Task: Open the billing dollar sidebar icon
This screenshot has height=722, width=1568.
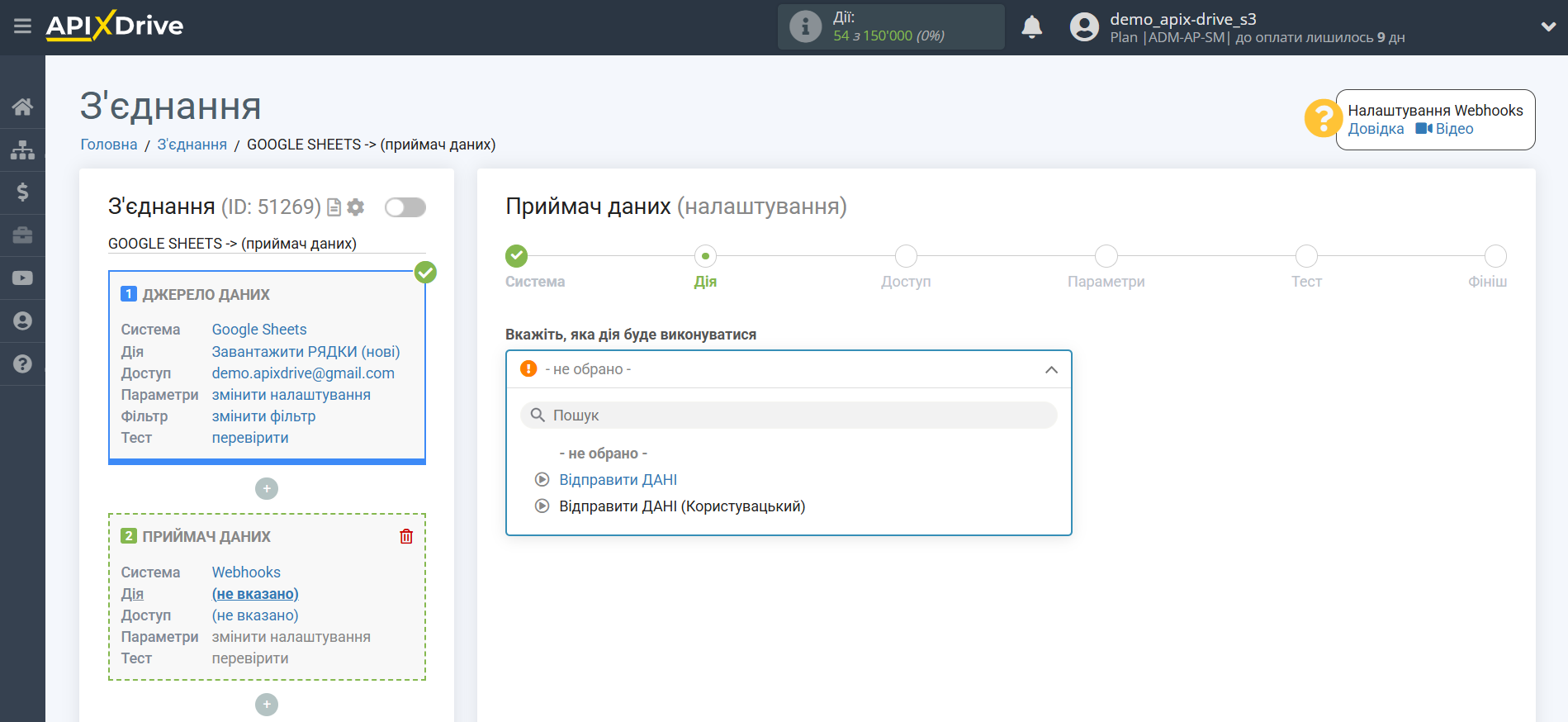Action: (22, 192)
